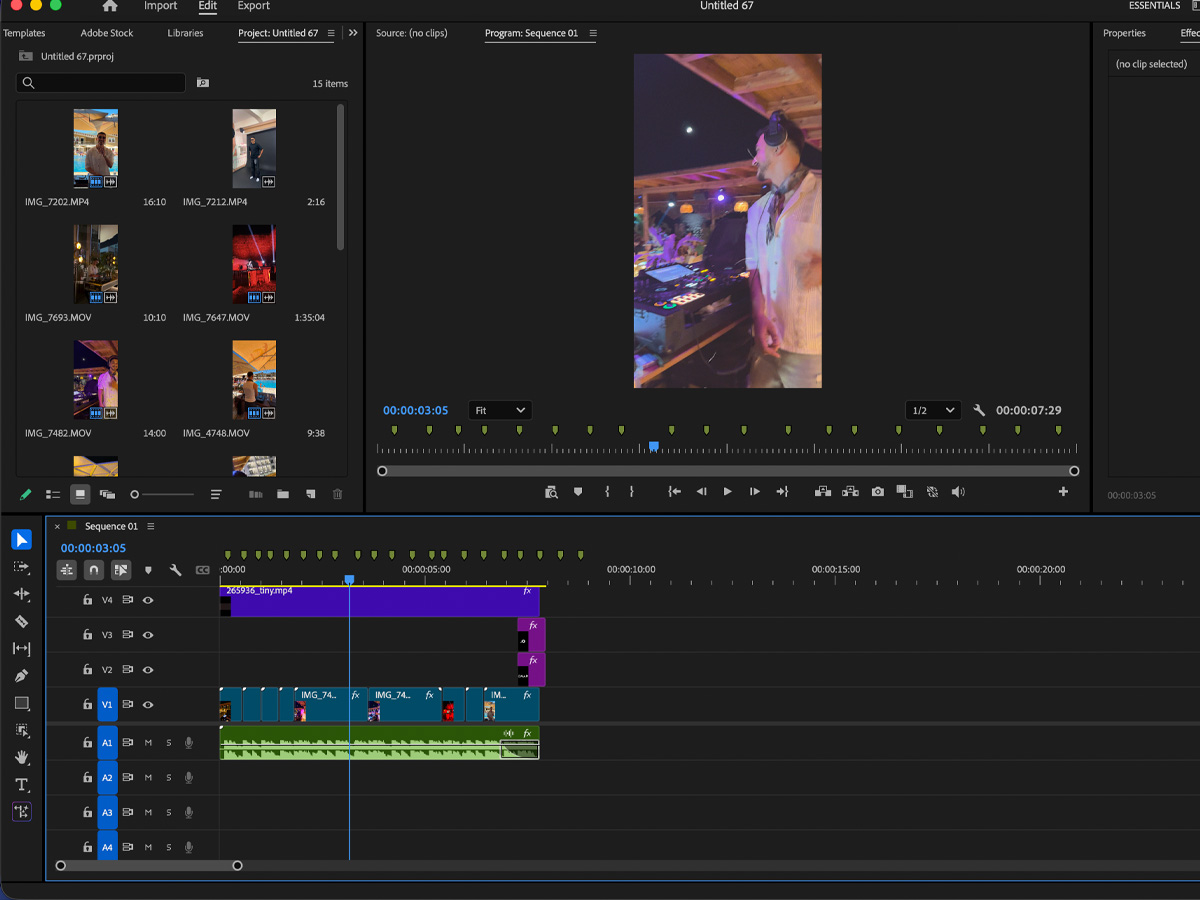The width and height of the screenshot is (1200, 900).
Task: Solo audio track A2
Action: 169,778
